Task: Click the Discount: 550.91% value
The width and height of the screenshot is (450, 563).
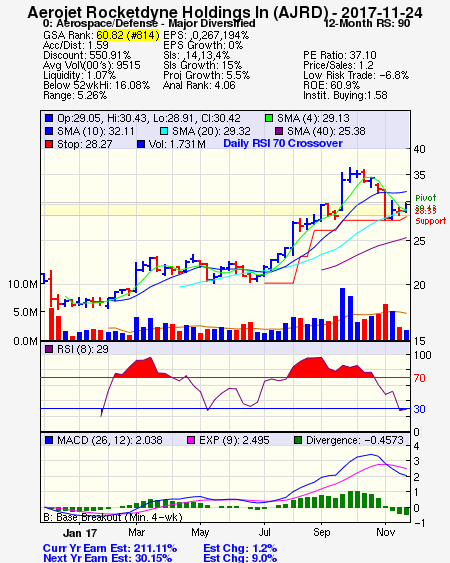Action: point(87,55)
